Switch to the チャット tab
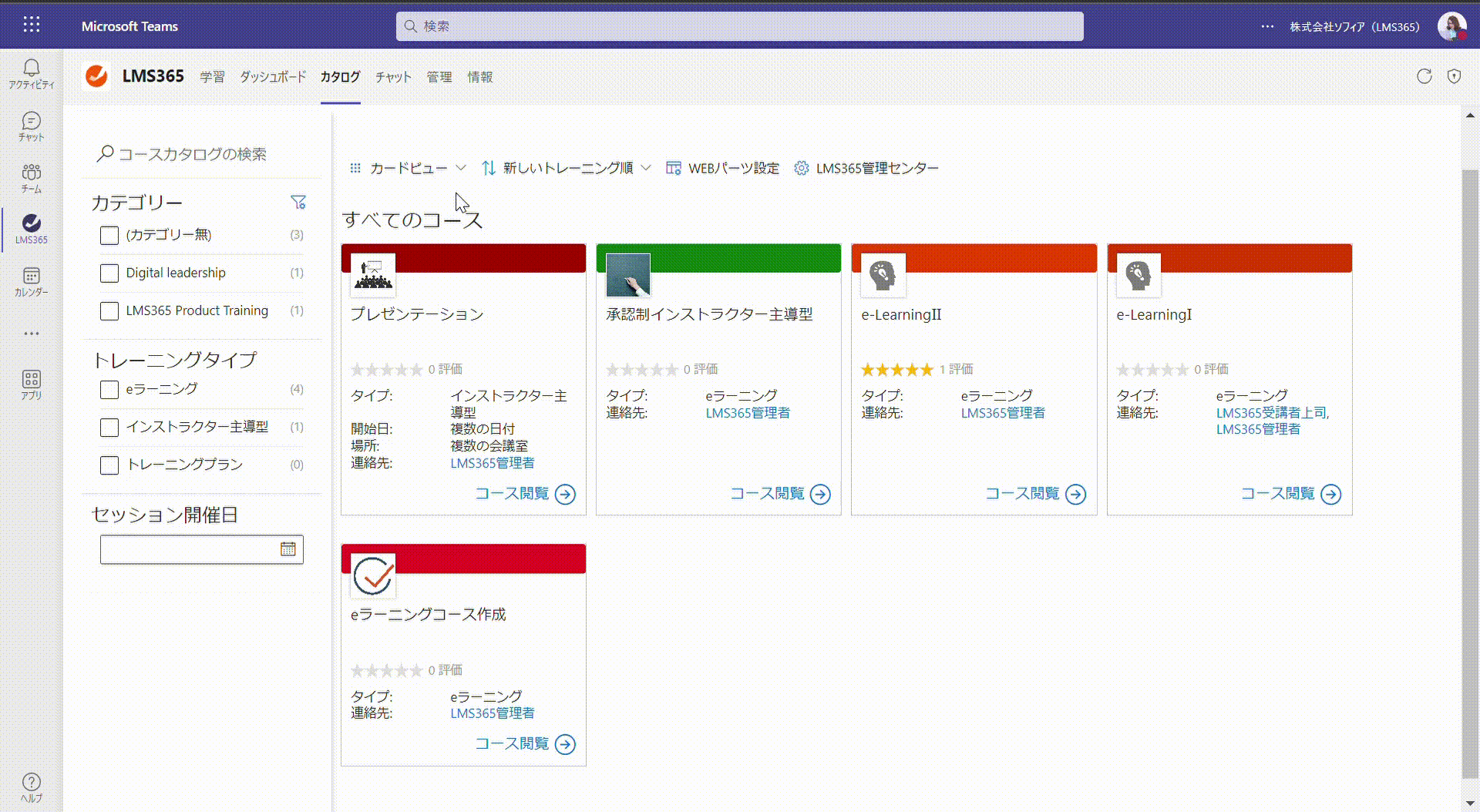The image size is (1480, 812). [x=393, y=77]
